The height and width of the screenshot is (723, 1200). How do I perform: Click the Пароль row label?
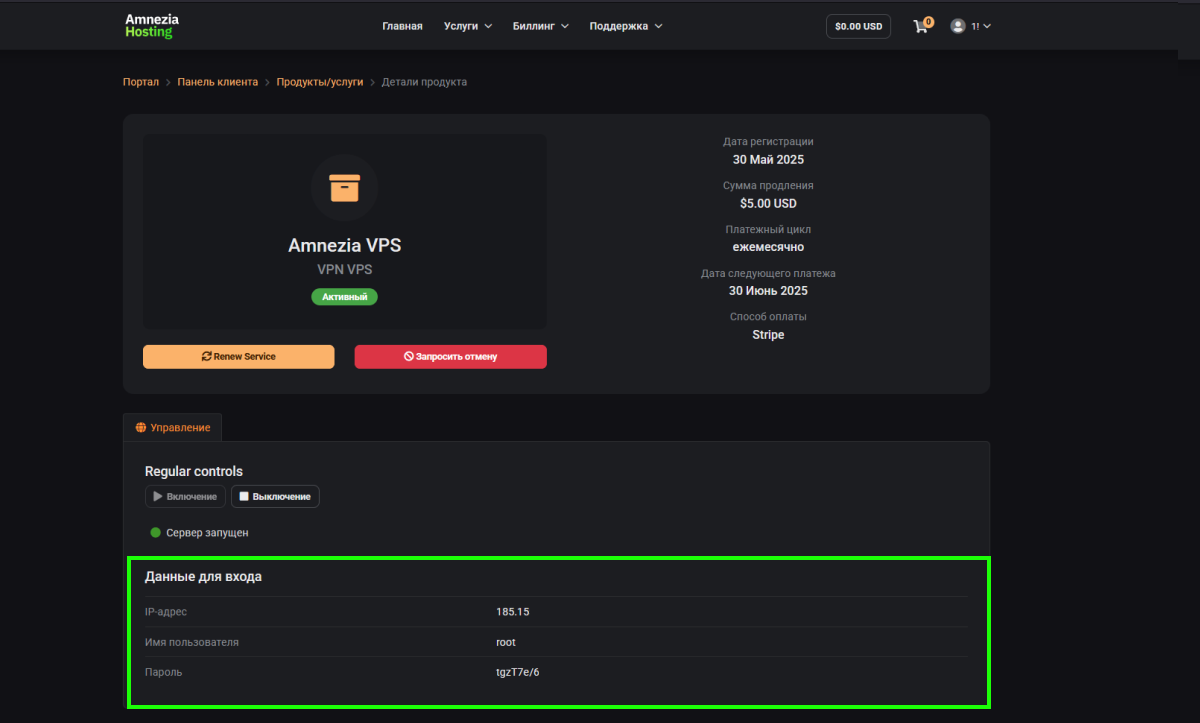pyautogui.click(x=164, y=672)
